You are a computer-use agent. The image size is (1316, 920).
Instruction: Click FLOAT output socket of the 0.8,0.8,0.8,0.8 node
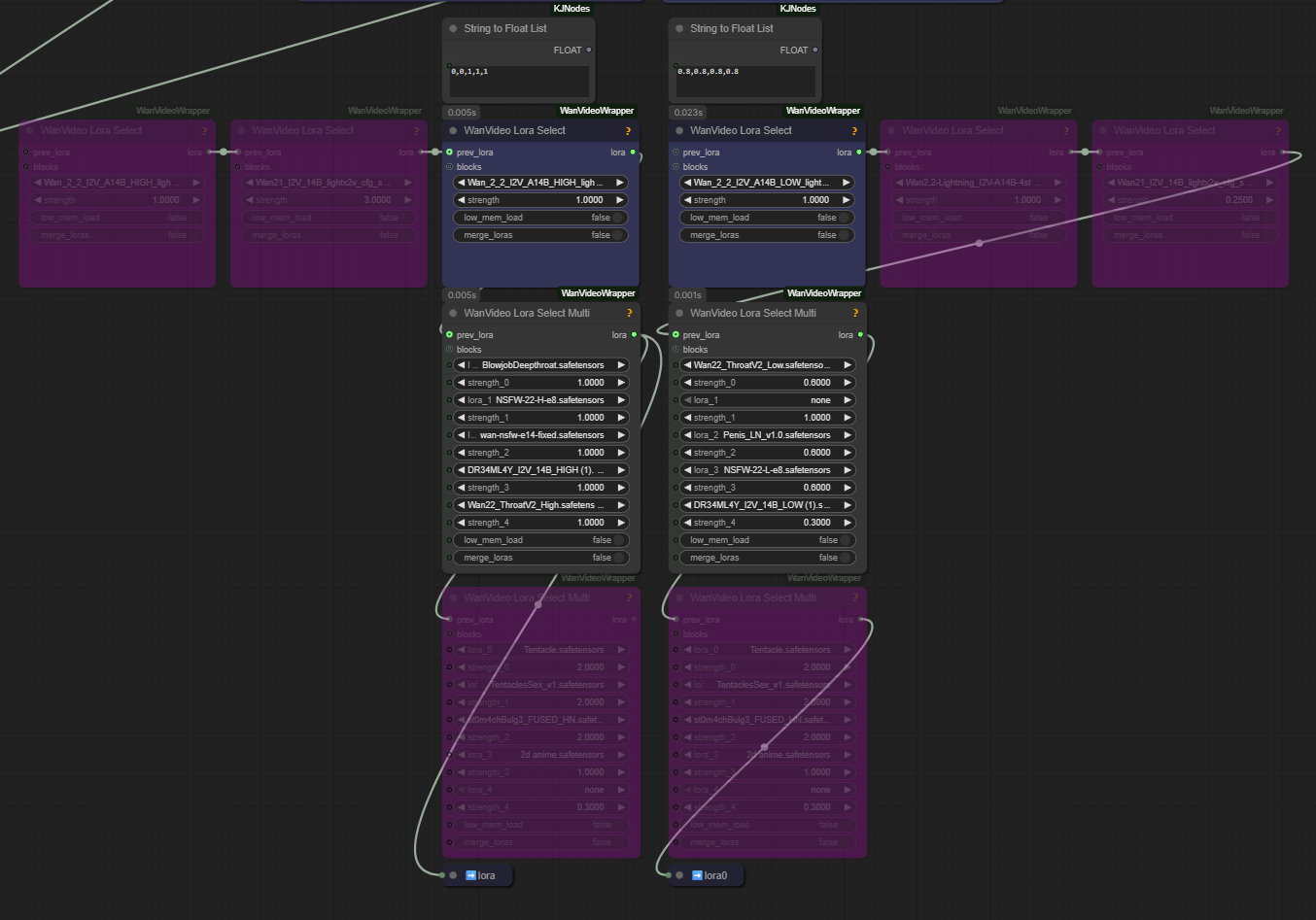(x=814, y=50)
